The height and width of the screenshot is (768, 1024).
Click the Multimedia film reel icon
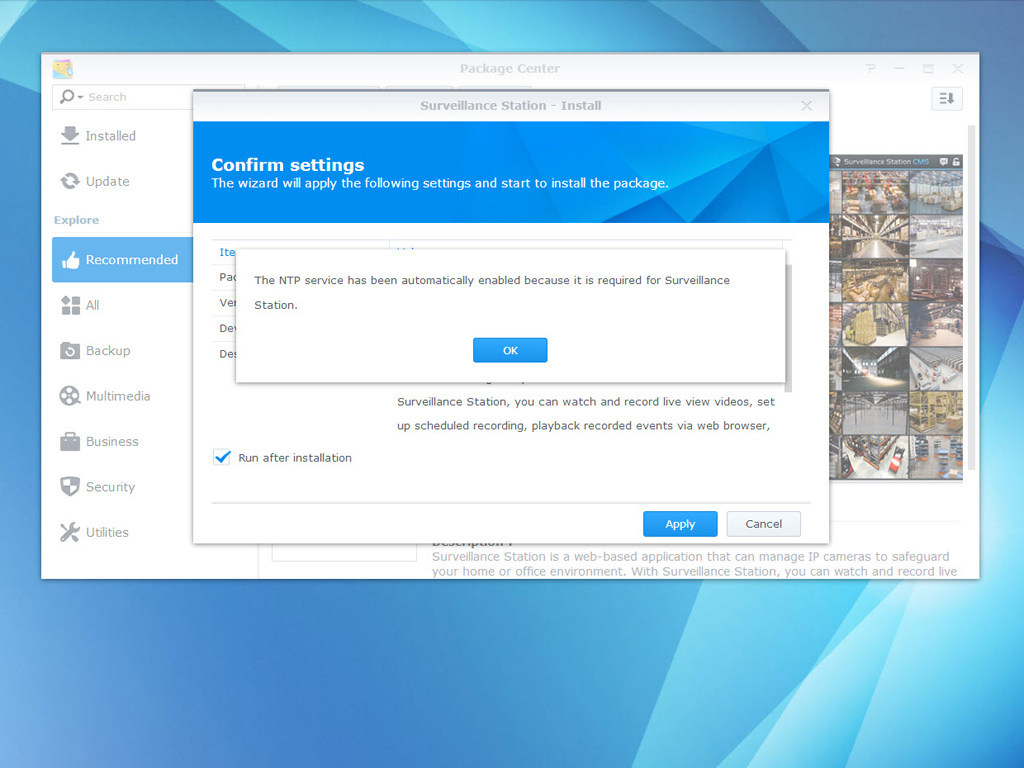(70, 396)
